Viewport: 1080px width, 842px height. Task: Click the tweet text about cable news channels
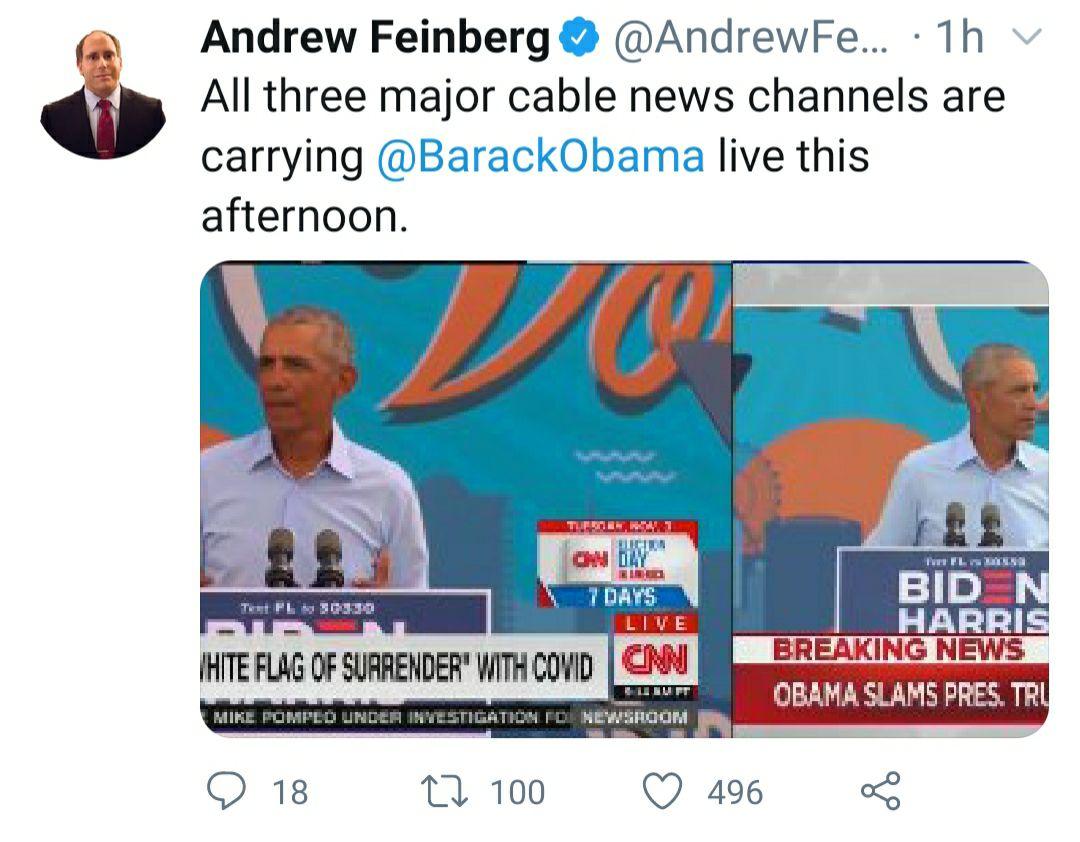click(600, 127)
